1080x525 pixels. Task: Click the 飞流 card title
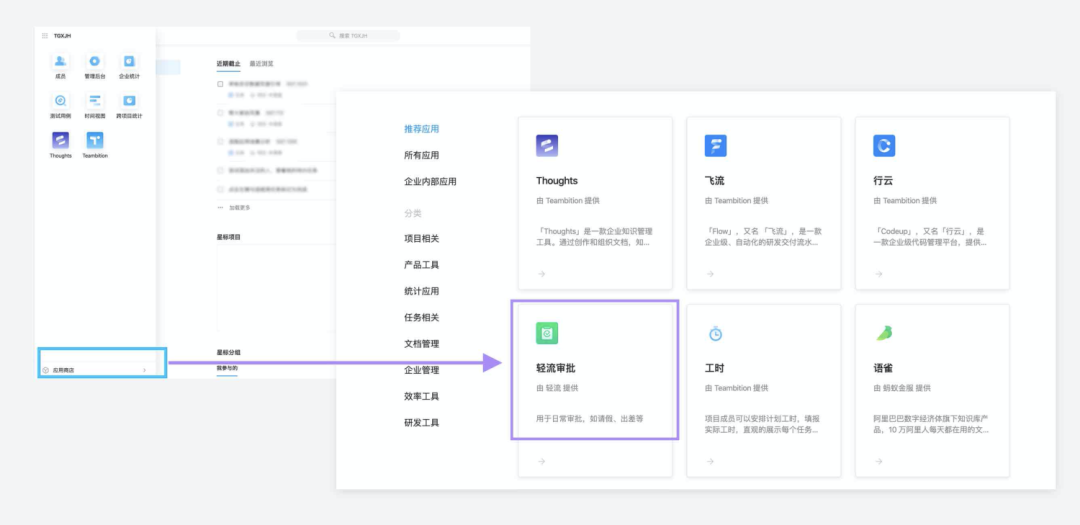(x=714, y=181)
